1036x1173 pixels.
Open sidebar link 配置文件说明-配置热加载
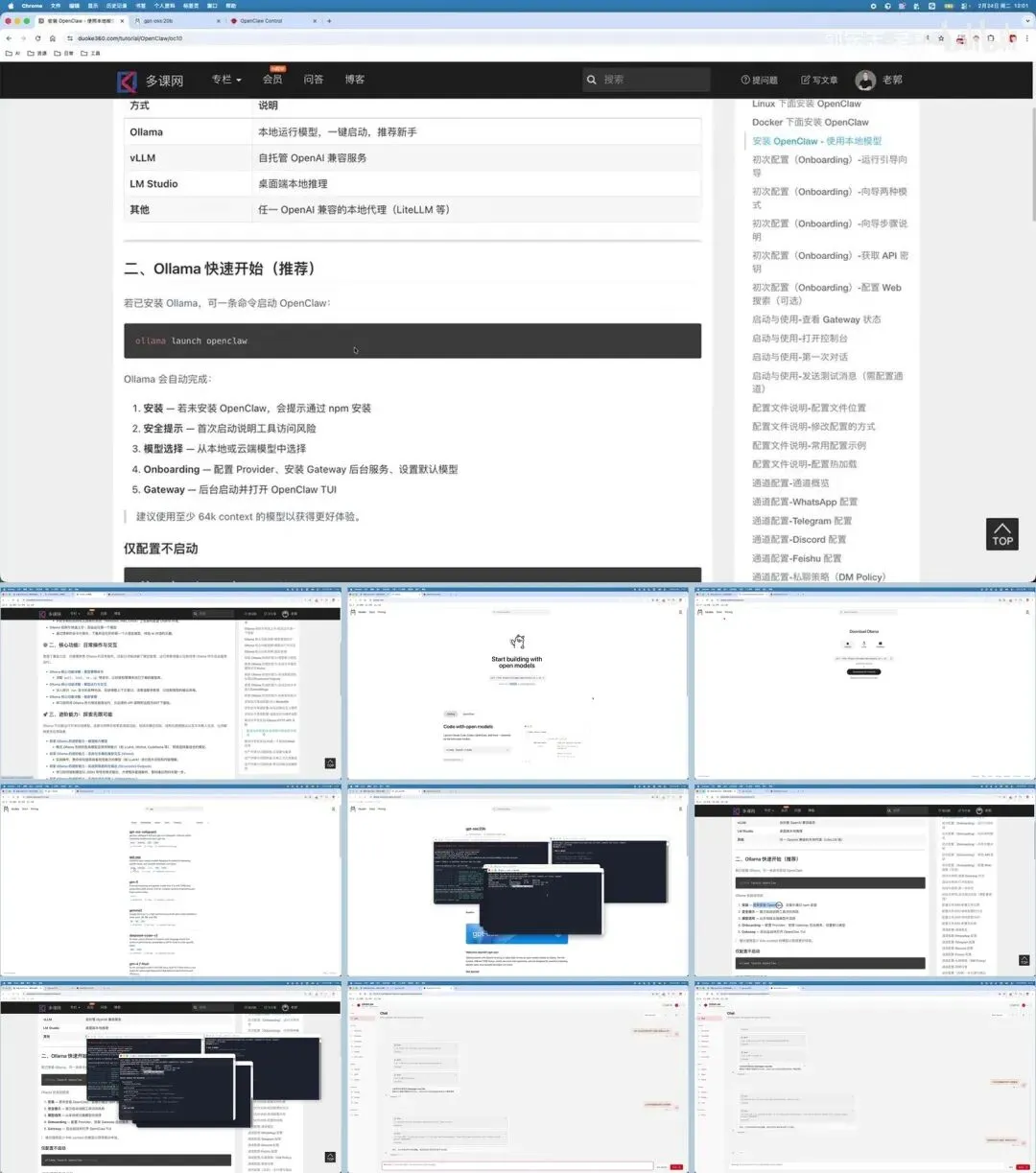[805, 463]
